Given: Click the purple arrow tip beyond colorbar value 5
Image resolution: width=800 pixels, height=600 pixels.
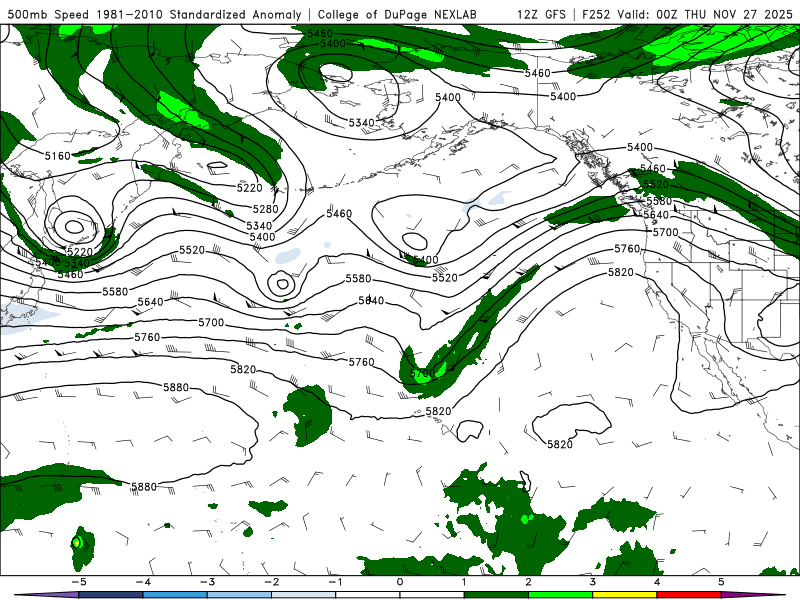Looking at the screenshot, I should (x=753, y=595).
